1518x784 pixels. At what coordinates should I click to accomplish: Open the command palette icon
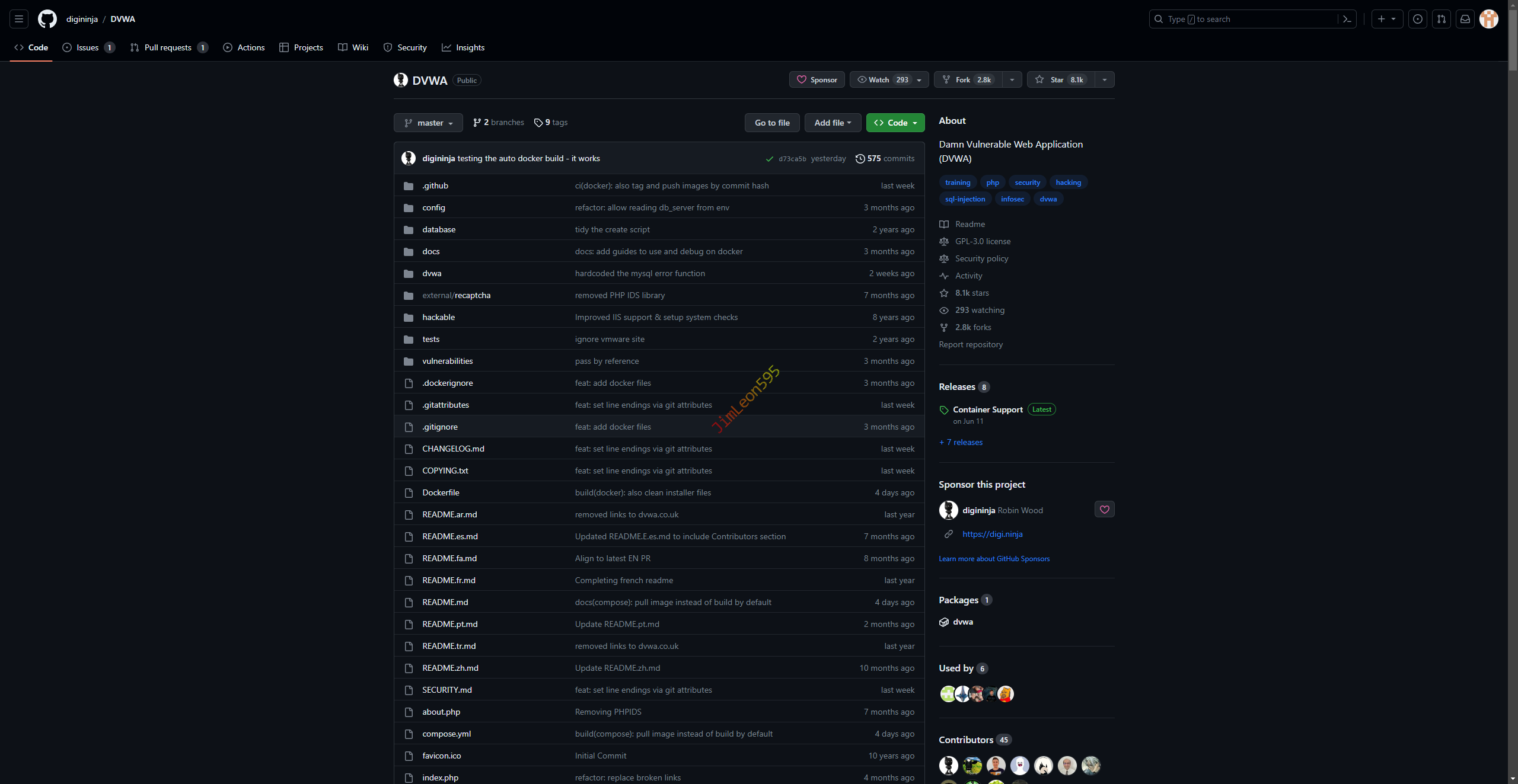pyautogui.click(x=1347, y=19)
